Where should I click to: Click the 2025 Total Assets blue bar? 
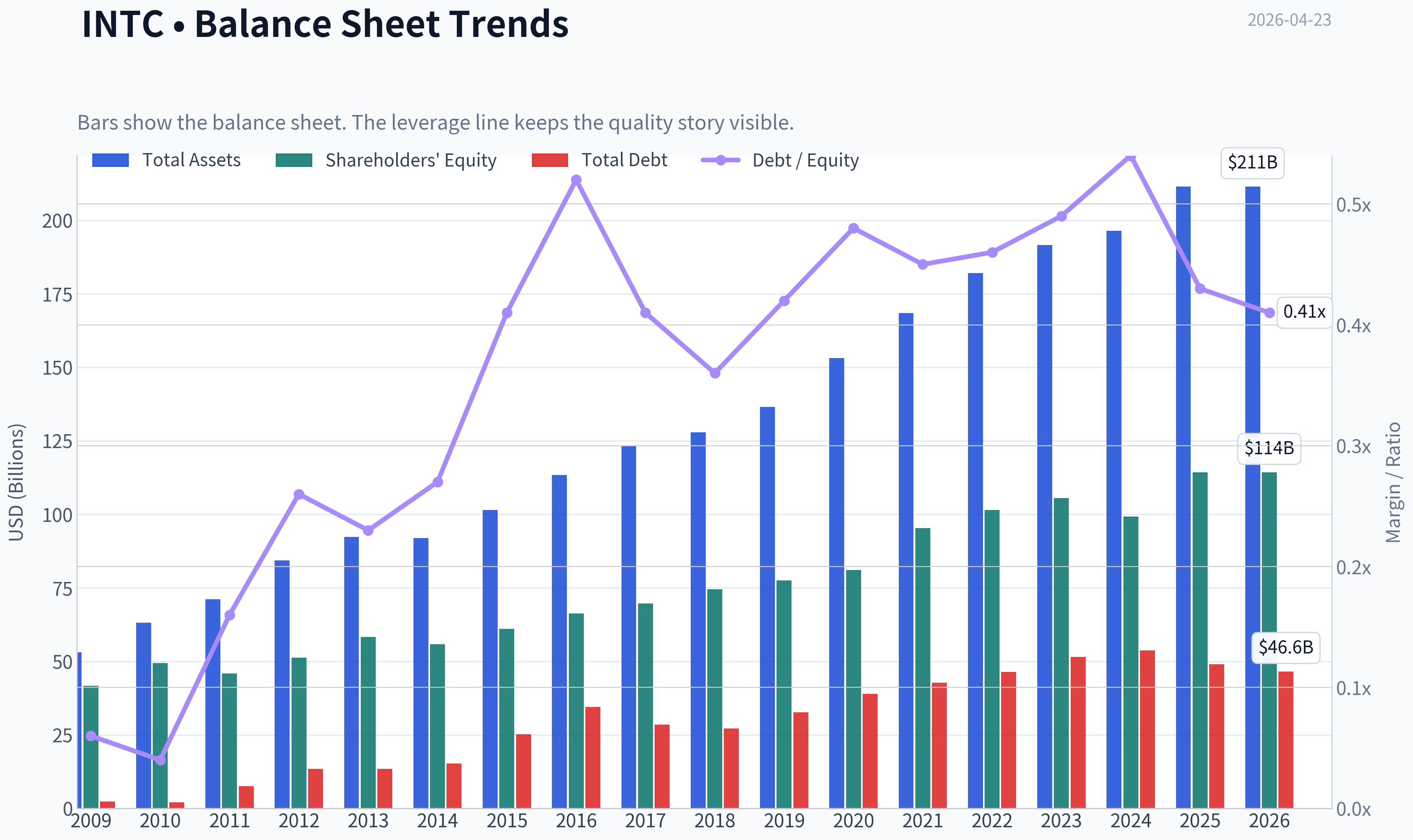[1183, 497]
